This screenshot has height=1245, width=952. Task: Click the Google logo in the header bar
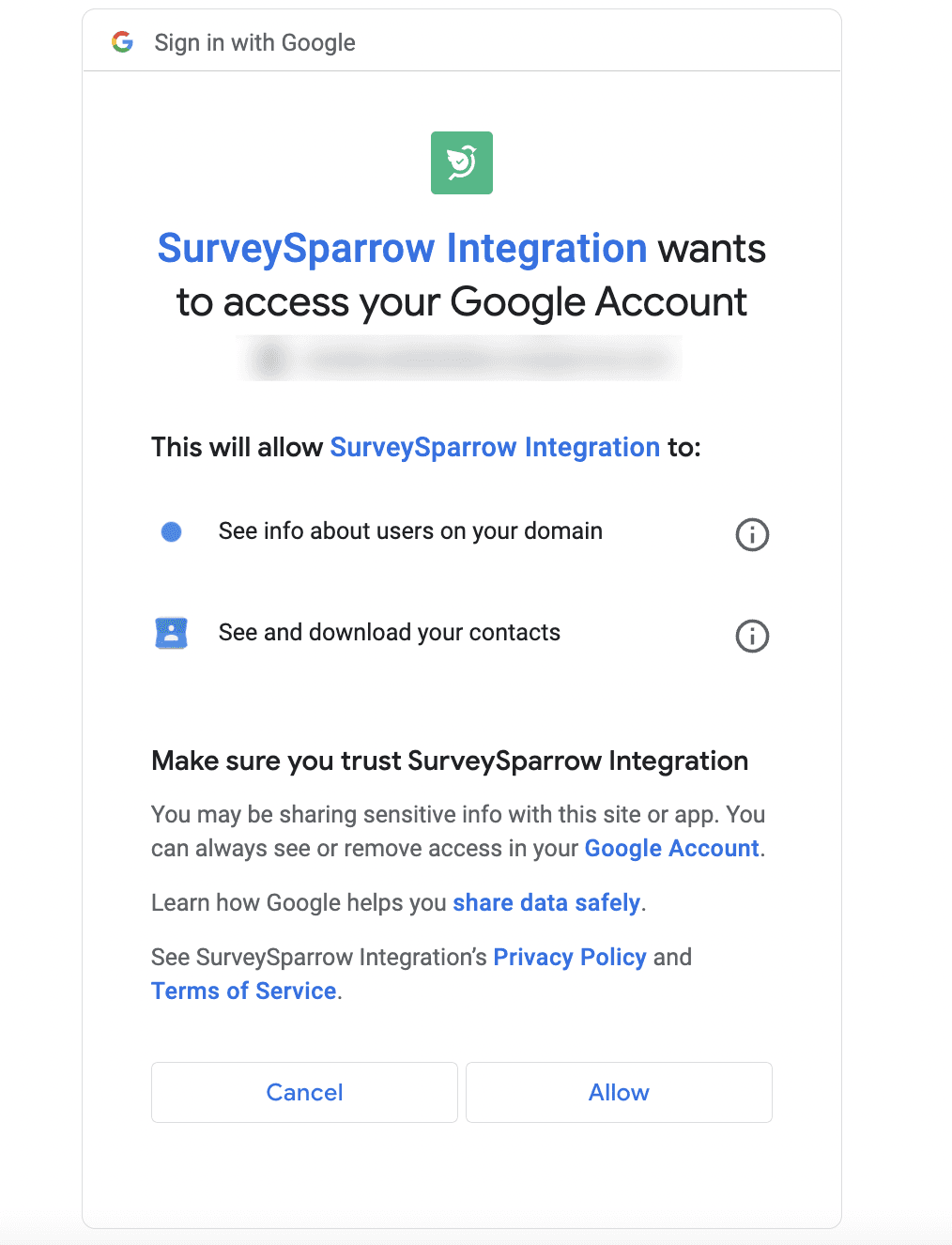click(x=123, y=41)
